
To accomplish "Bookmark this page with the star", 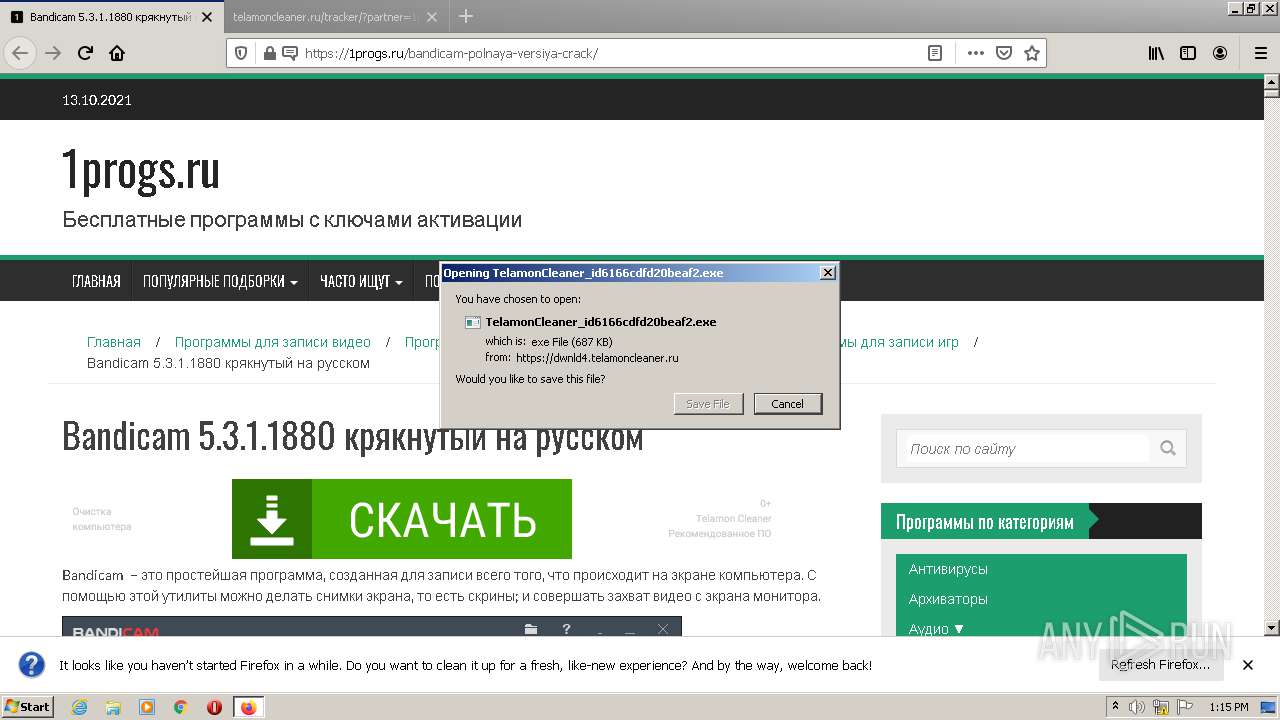I will tap(1032, 53).
